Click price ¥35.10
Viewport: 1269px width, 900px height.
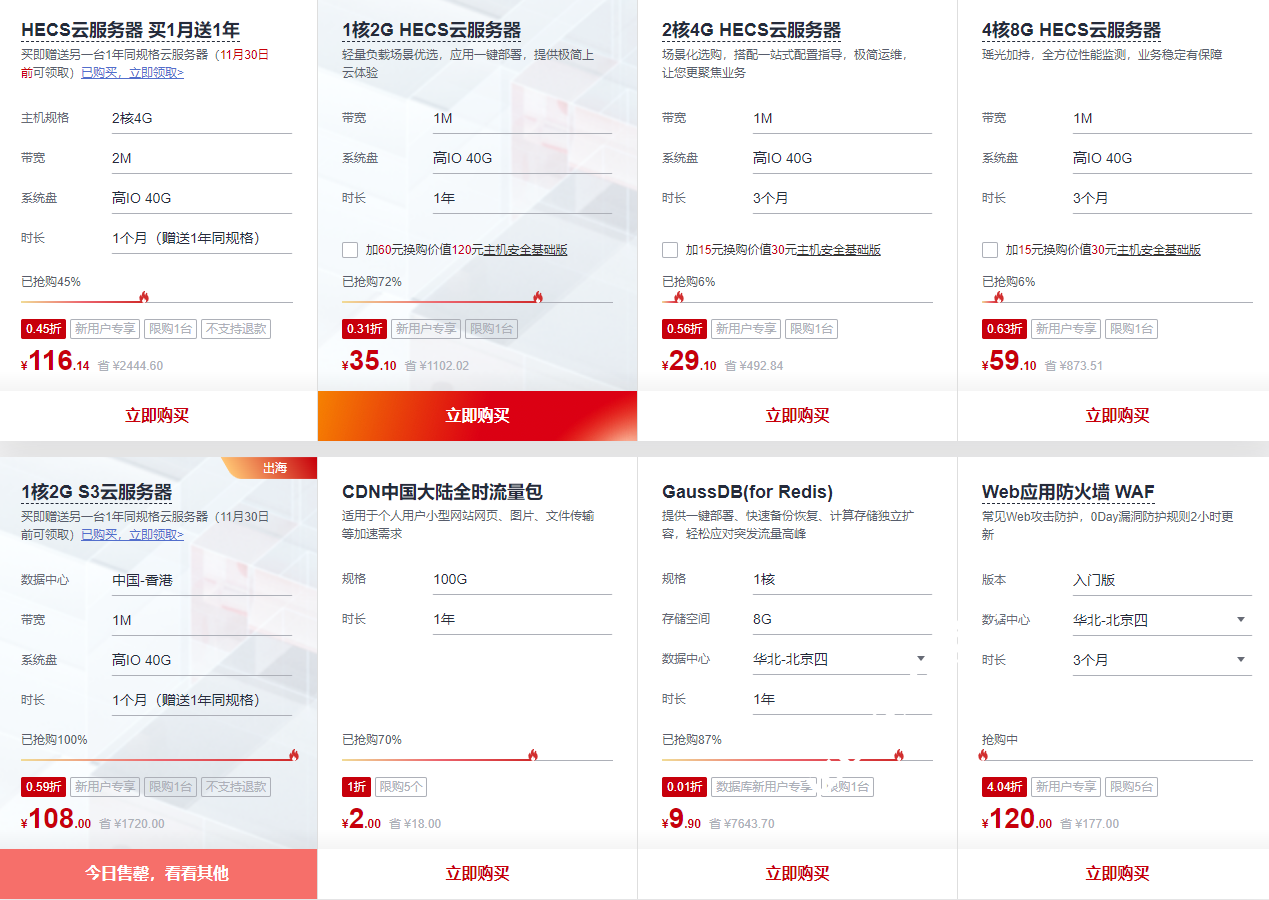pyautogui.click(x=369, y=361)
